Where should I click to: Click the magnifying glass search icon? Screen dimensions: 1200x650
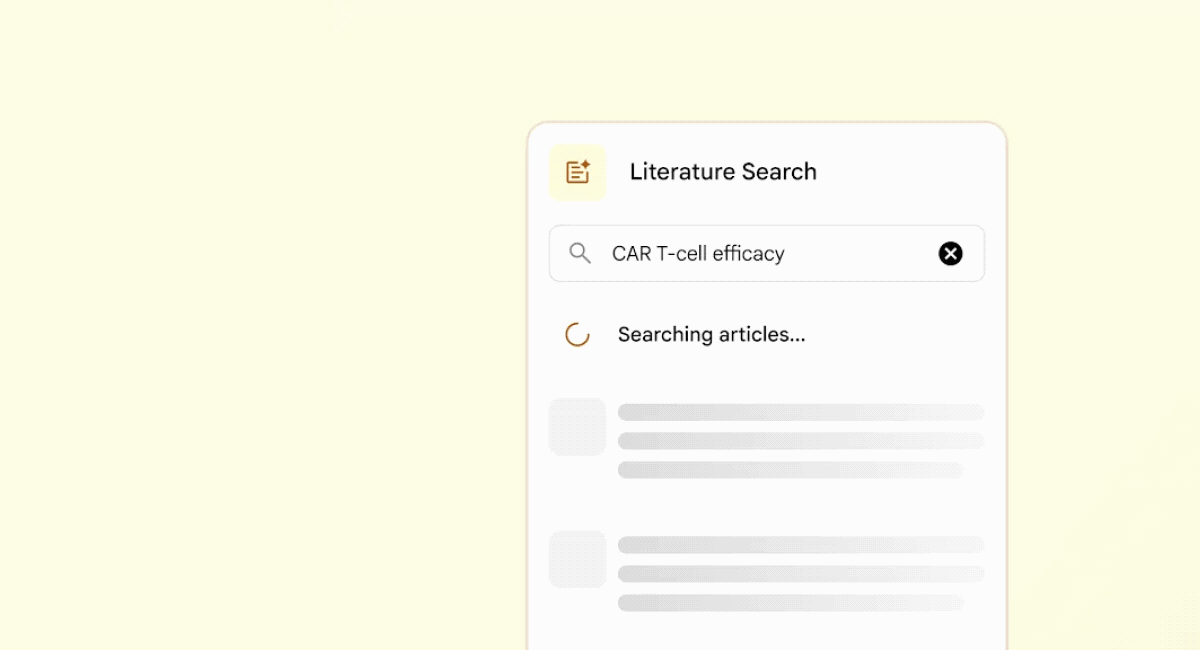pos(580,253)
